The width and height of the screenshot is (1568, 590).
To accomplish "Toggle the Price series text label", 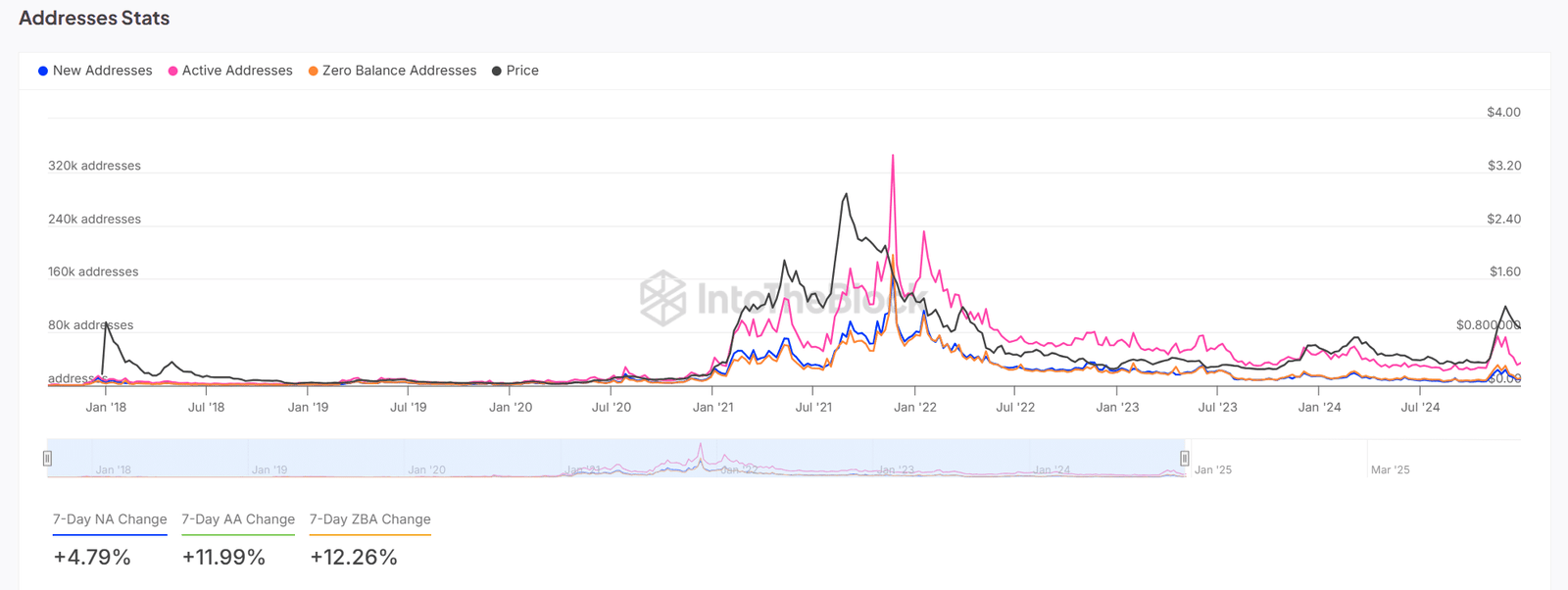I will (522, 71).
